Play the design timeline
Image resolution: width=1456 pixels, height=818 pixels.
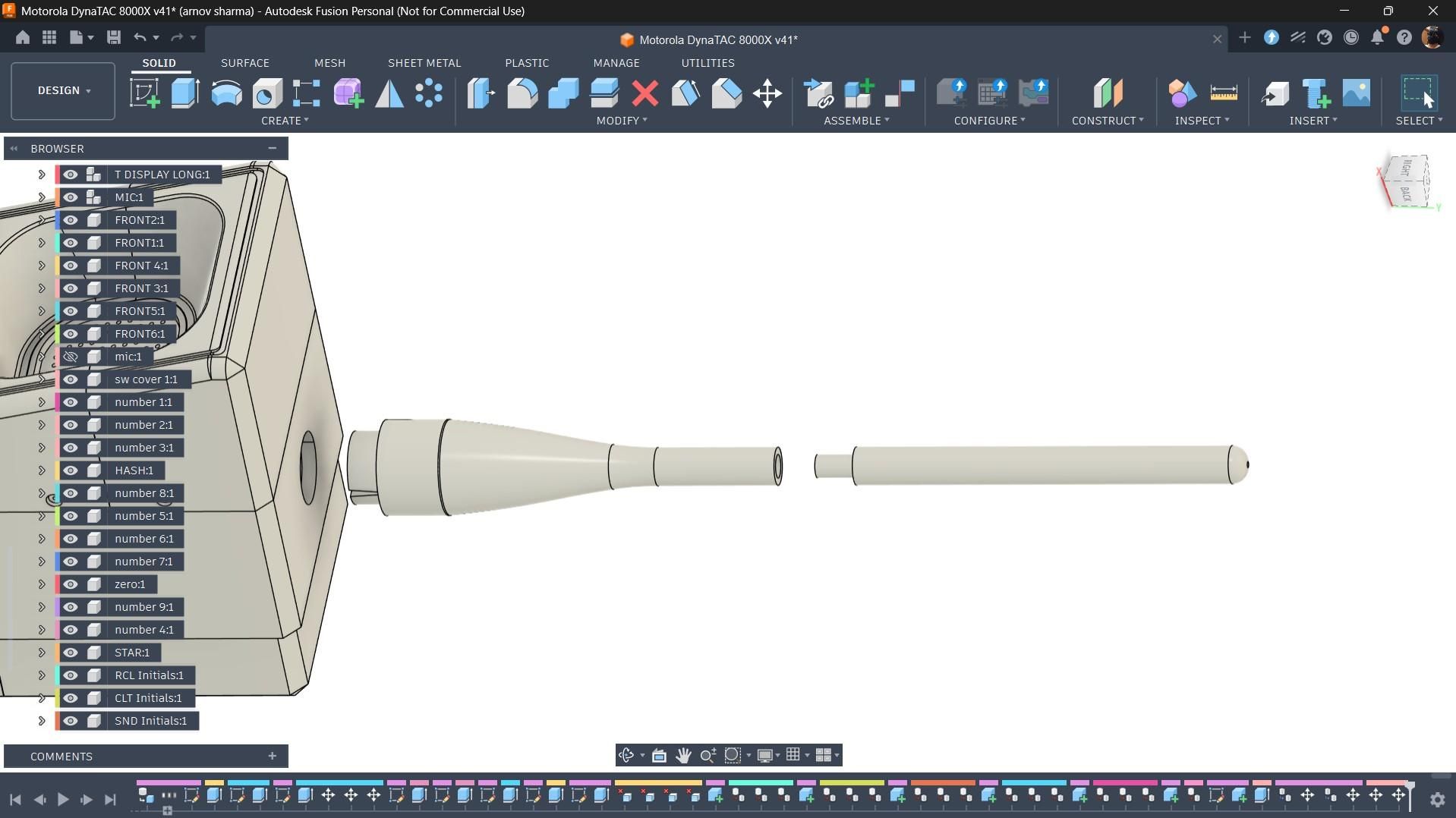[x=63, y=799]
